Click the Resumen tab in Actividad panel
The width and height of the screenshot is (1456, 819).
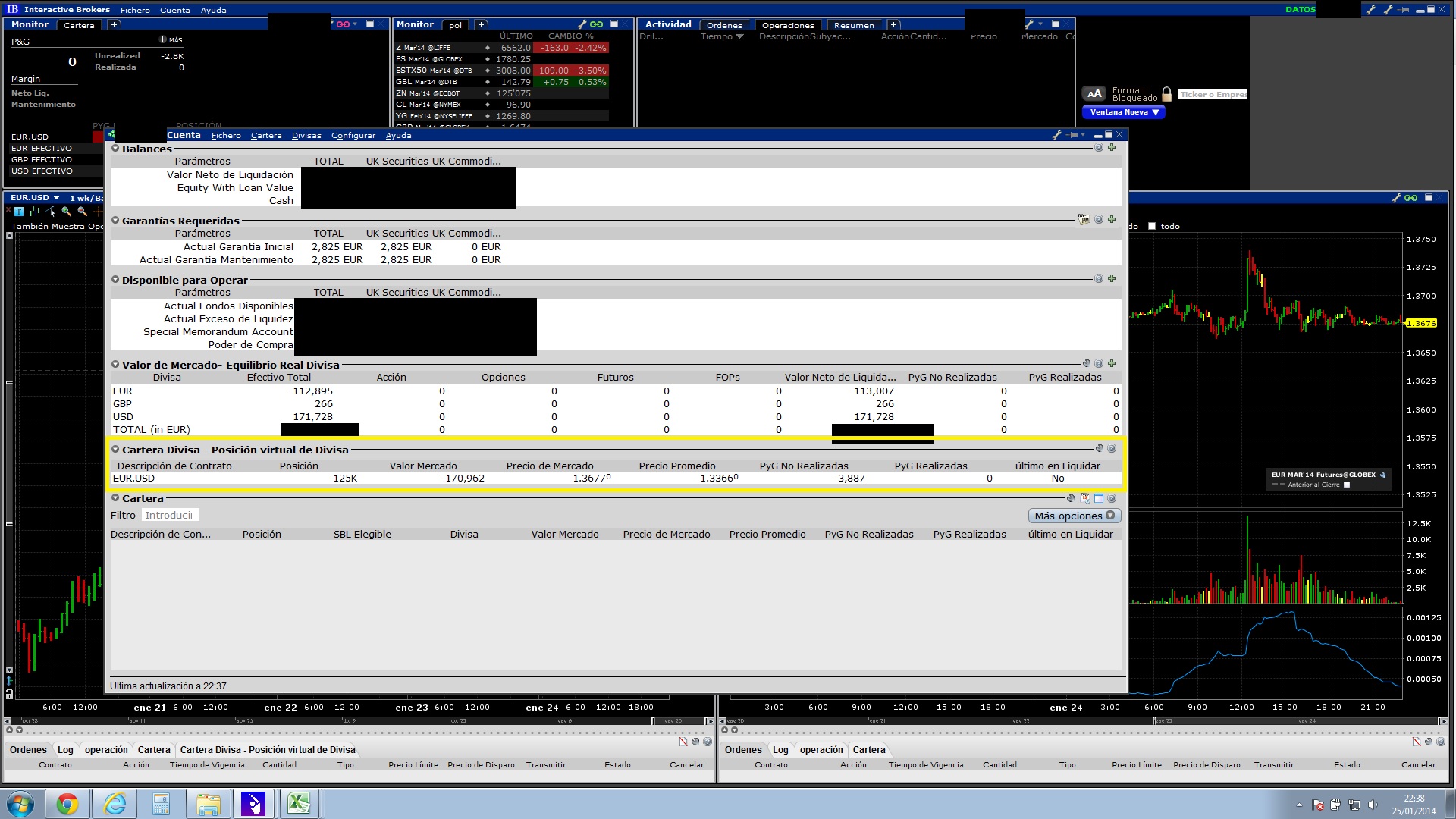pyautogui.click(x=854, y=25)
